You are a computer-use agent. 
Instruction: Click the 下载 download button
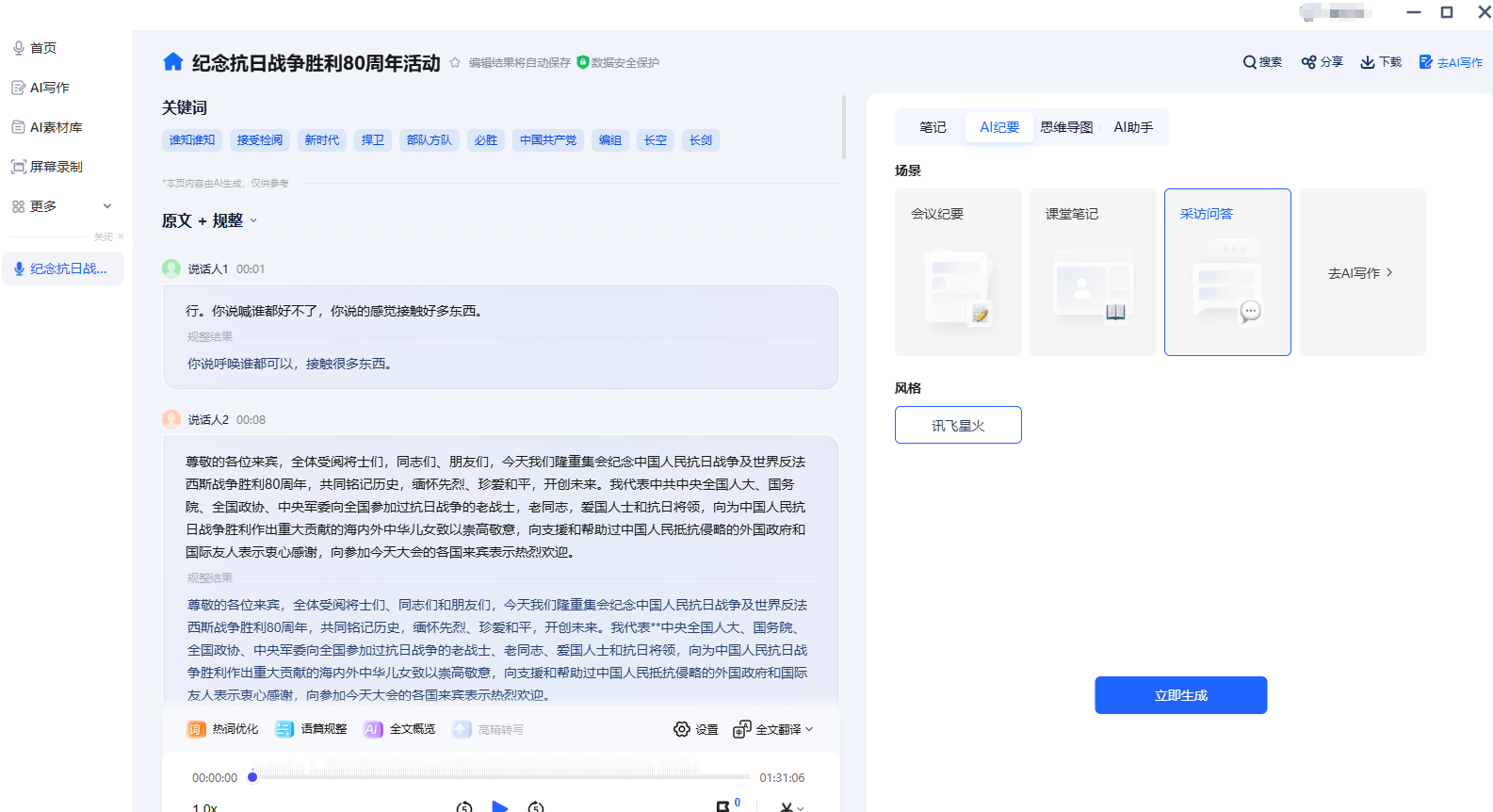(1381, 62)
